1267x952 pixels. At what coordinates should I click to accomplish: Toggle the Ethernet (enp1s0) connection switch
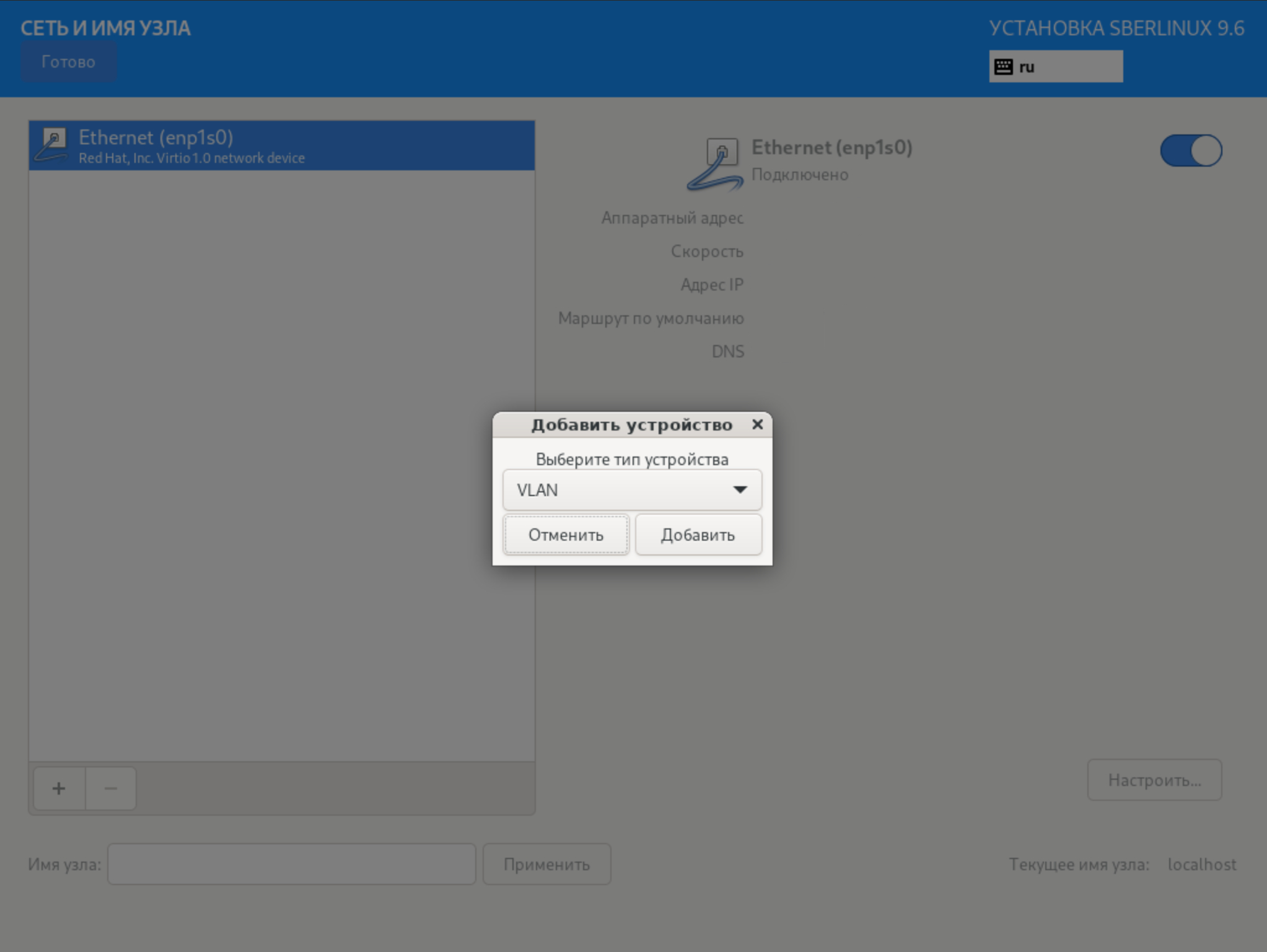[1191, 151]
